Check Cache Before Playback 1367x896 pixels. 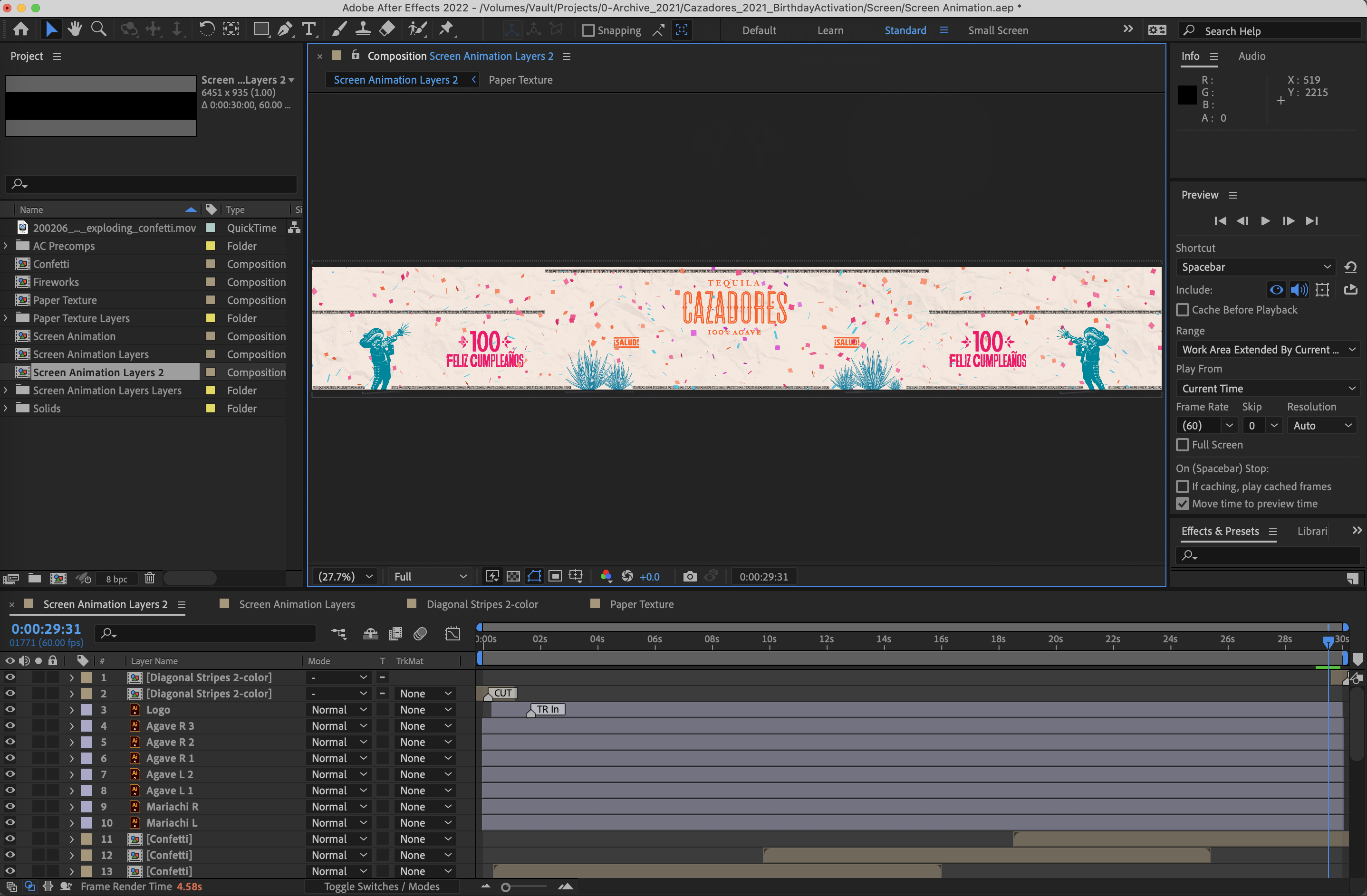pos(1182,310)
